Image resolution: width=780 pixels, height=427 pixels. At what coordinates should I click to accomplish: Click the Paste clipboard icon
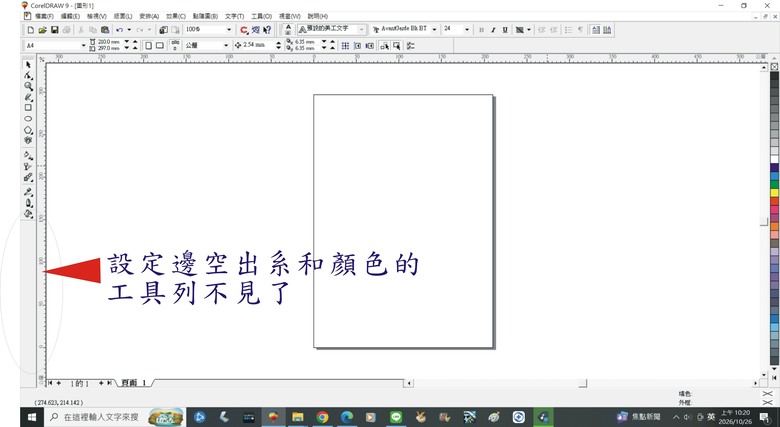pos(104,30)
